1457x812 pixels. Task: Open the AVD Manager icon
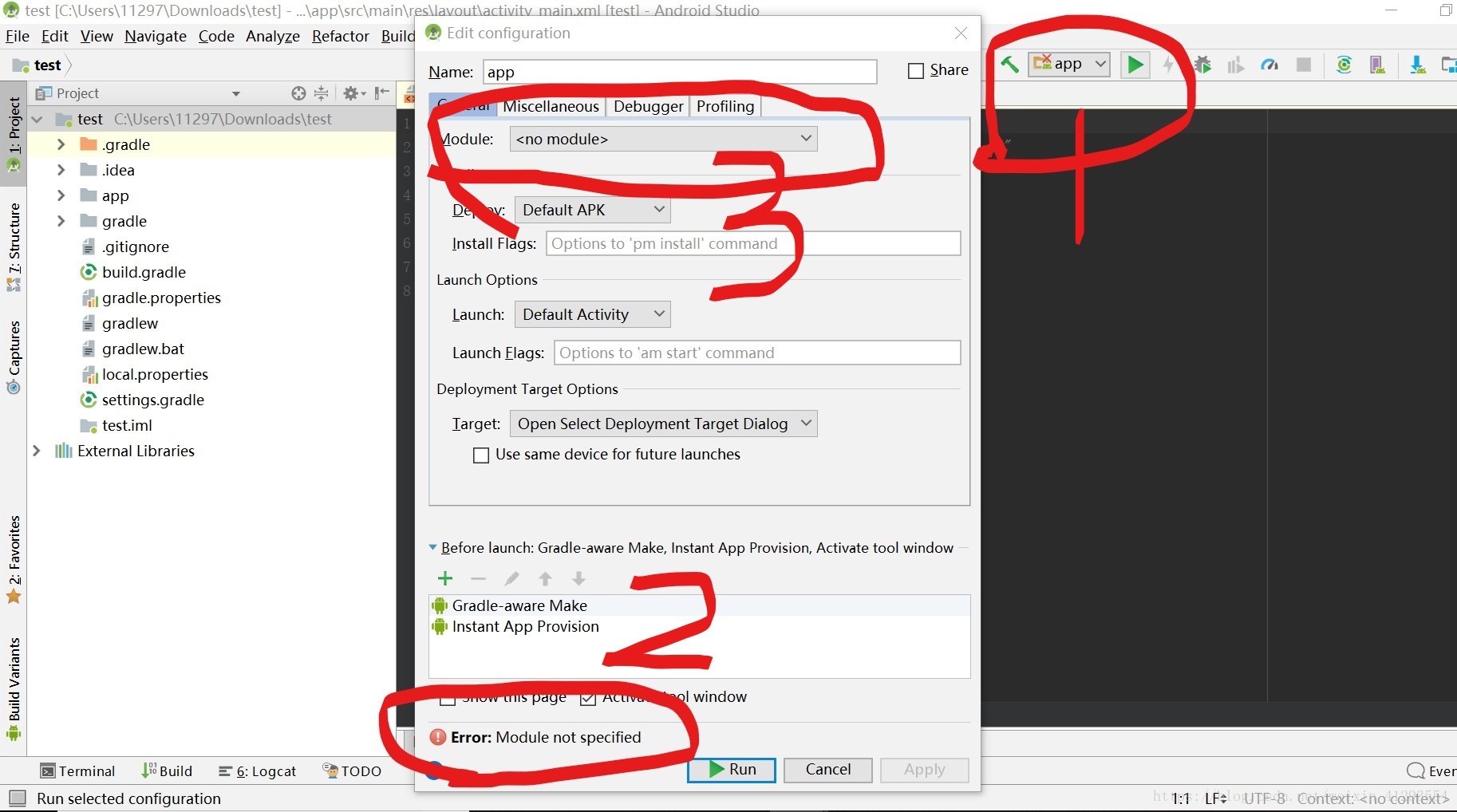pyautogui.click(x=1377, y=65)
